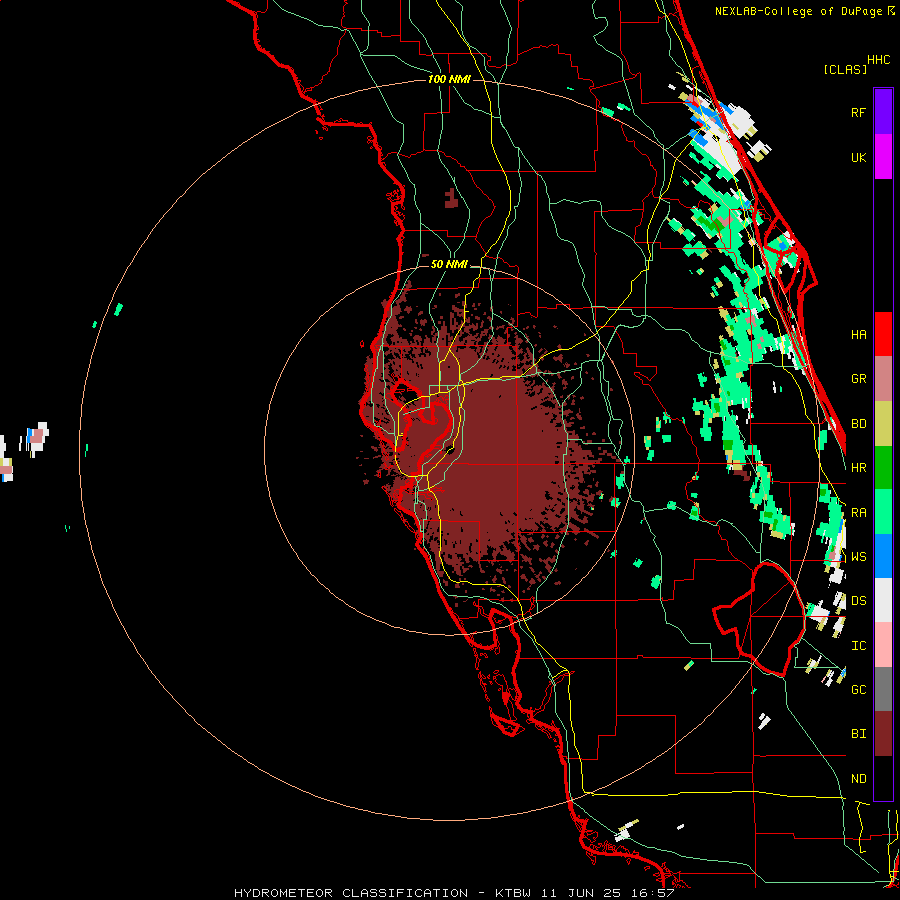Click the Hydrometeor Classification KTBW timestamp caption
The height and width of the screenshot is (900, 900).
(454, 893)
